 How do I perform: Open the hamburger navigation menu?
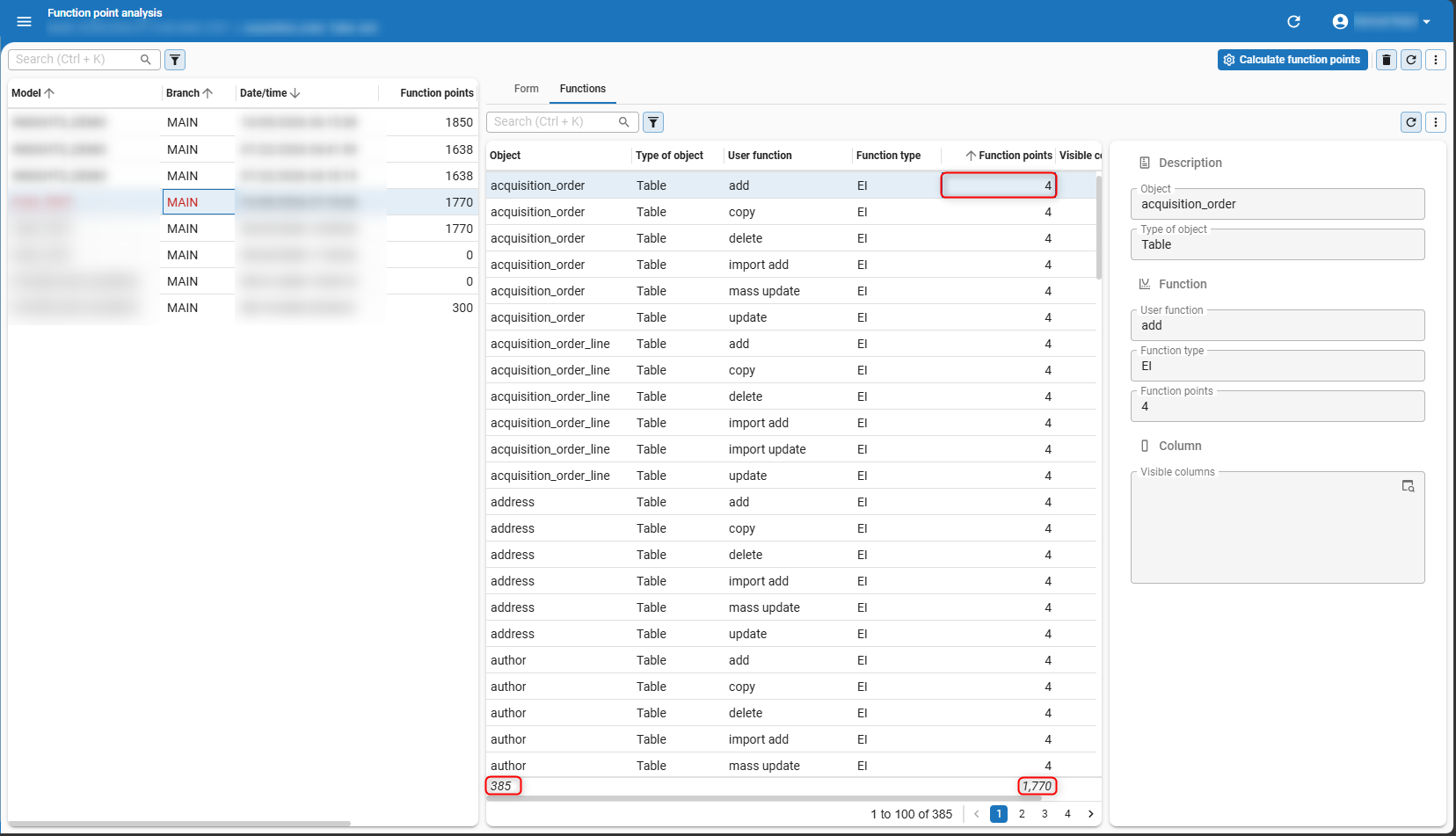point(25,21)
